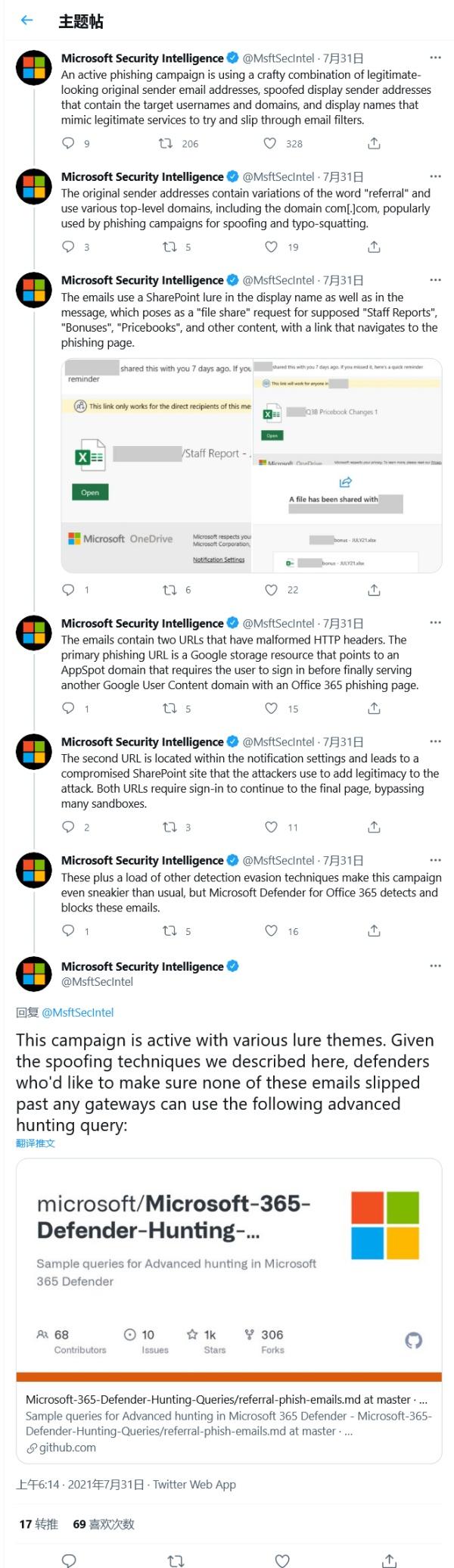Reply to the compromised SharePoint site tweet
This screenshot has height=1568, width=454.
pos(69,827)
